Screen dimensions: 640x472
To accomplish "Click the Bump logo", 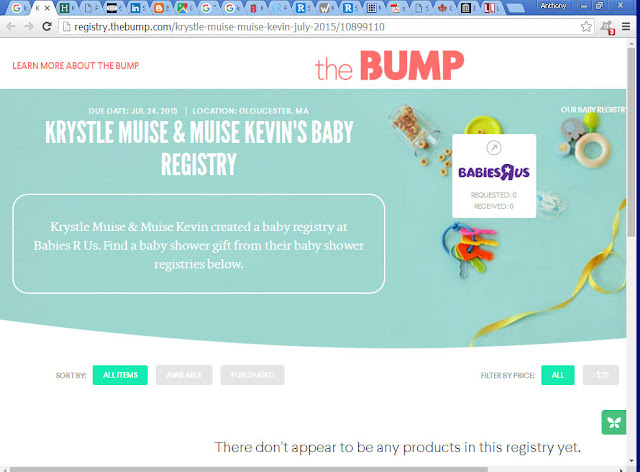I will (x=389, y=66).
